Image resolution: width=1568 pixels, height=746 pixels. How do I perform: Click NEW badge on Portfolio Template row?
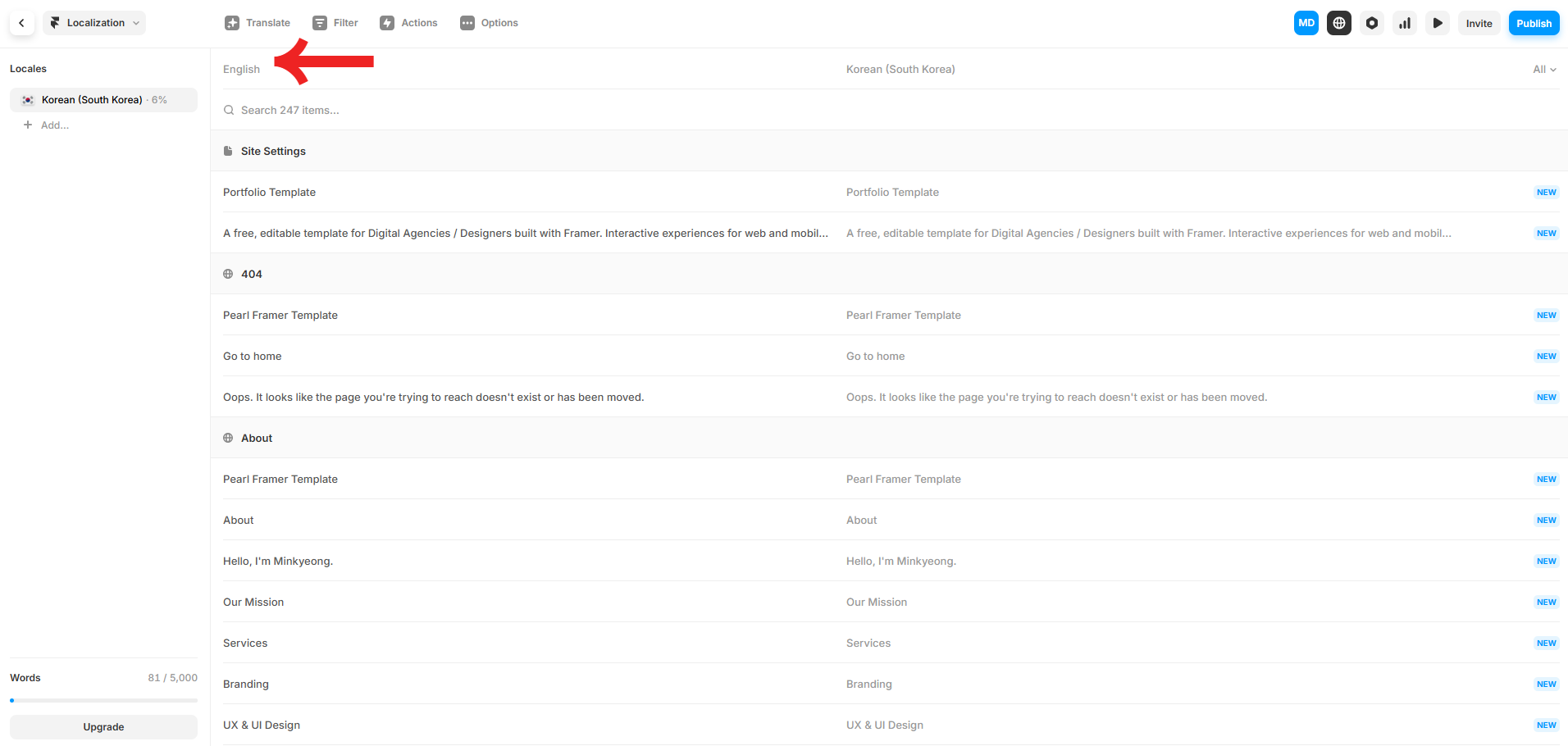tap(1546, 192)
